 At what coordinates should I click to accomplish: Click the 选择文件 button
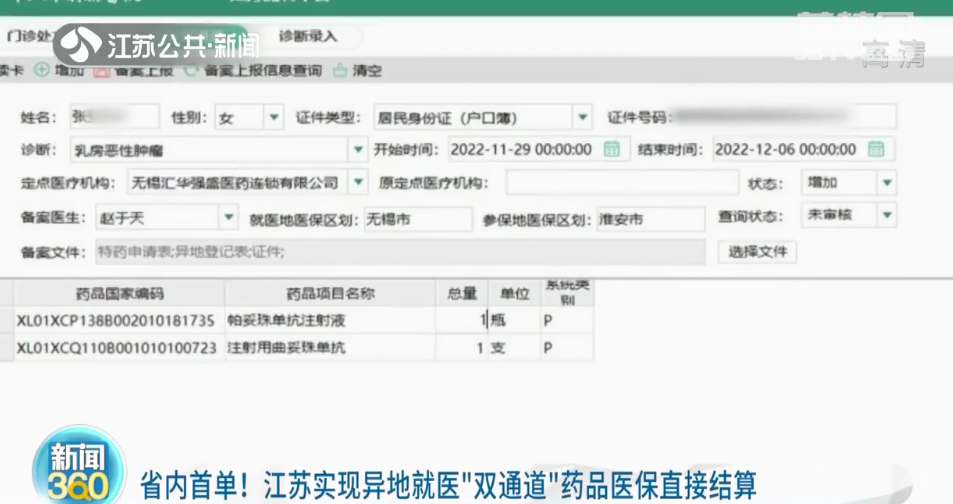click(757, 251)
